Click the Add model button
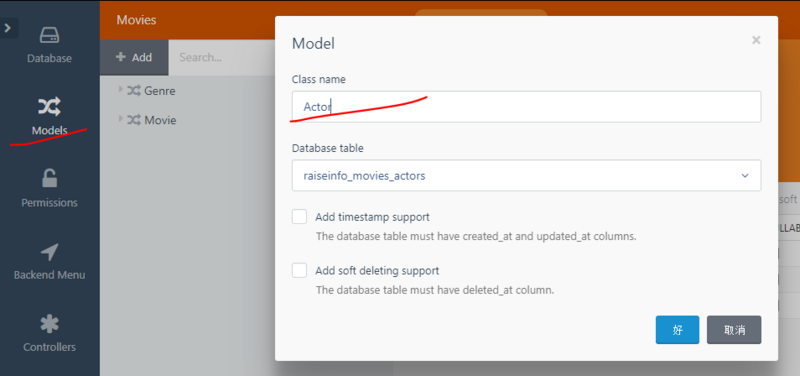This screenshot has height=376, width=800. 134,57
